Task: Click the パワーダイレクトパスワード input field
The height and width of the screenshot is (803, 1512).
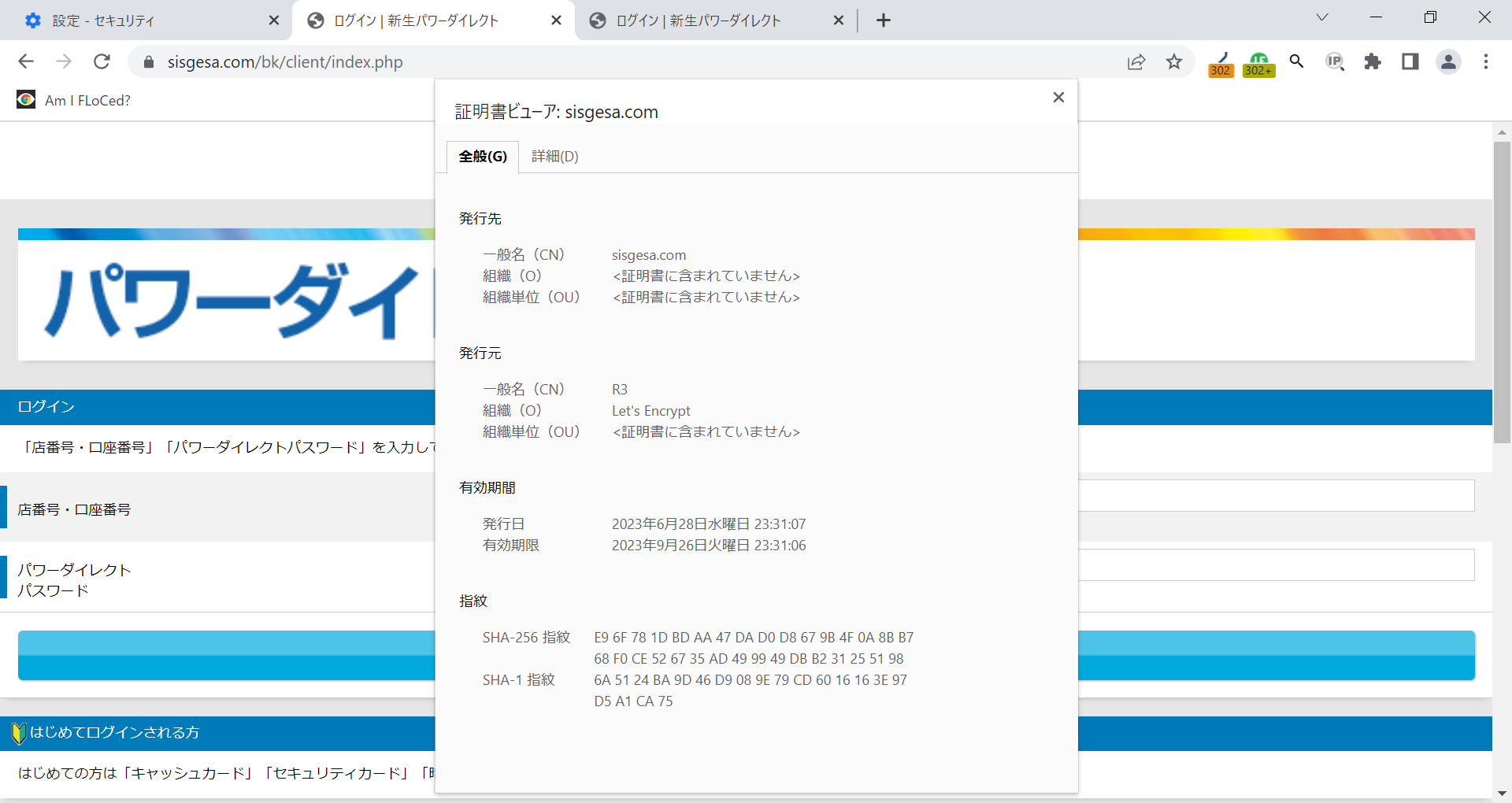Action: (1276, 565)
